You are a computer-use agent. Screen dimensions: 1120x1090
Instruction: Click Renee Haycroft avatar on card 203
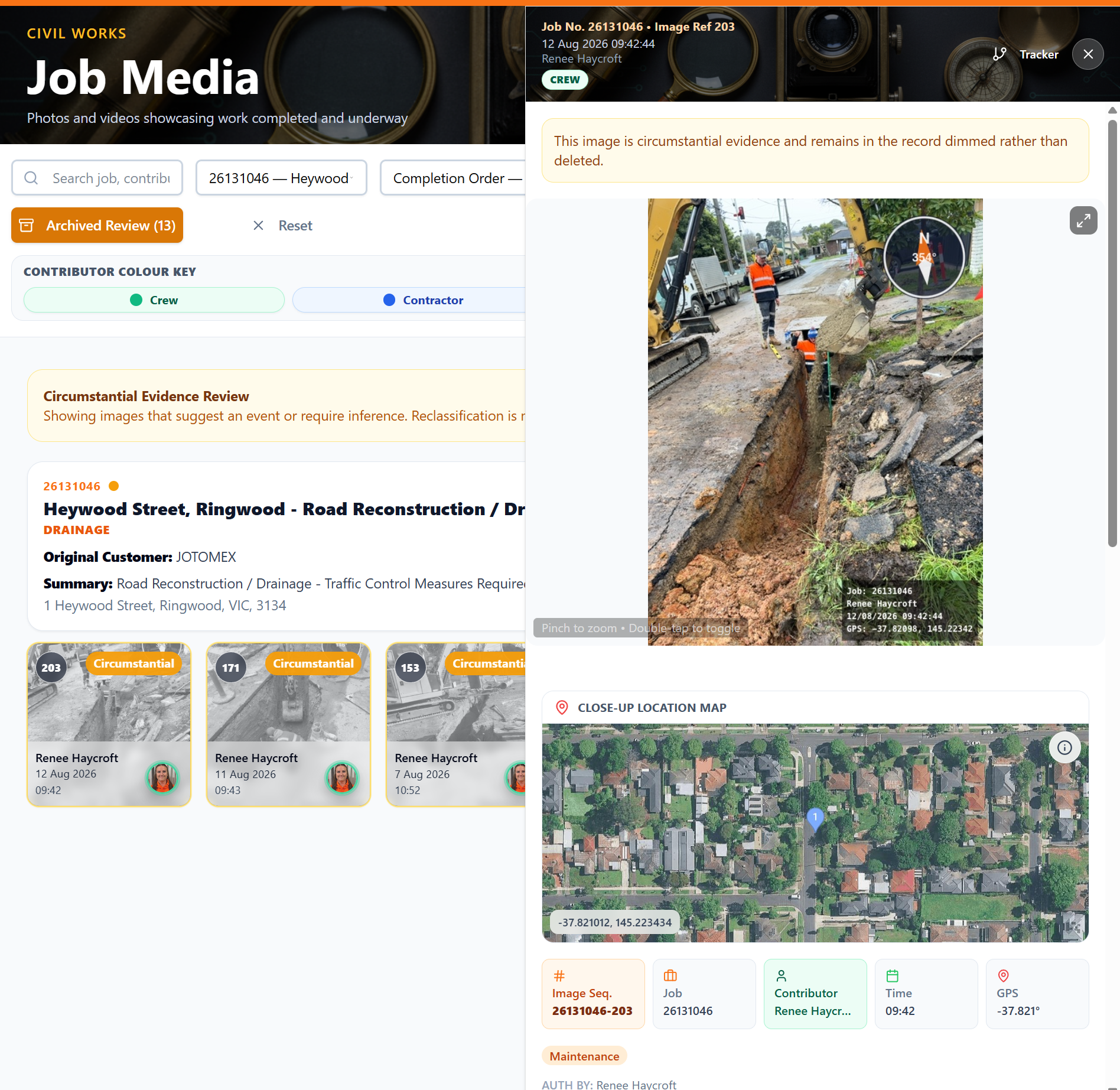pyautogui.click(x=162, y=777)
